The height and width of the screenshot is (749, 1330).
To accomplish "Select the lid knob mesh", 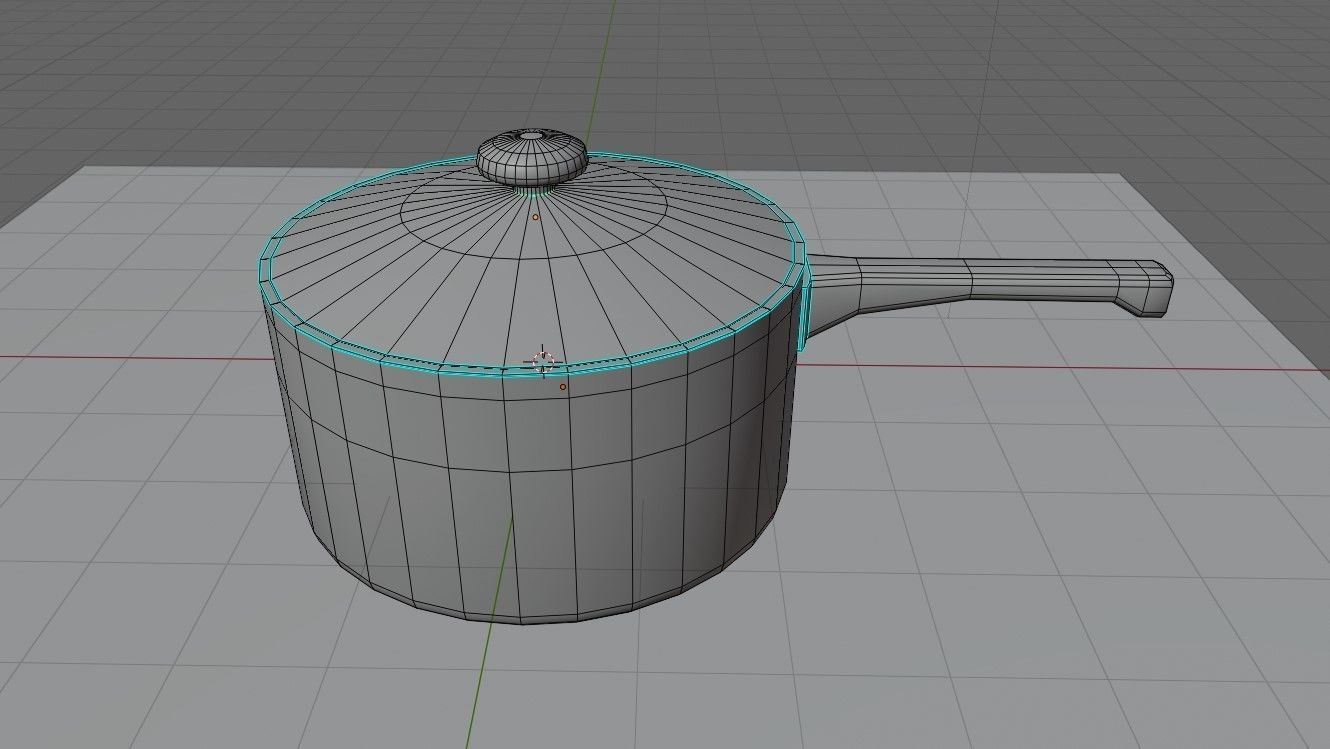I will pyautogui.click(x=531, y=157).
